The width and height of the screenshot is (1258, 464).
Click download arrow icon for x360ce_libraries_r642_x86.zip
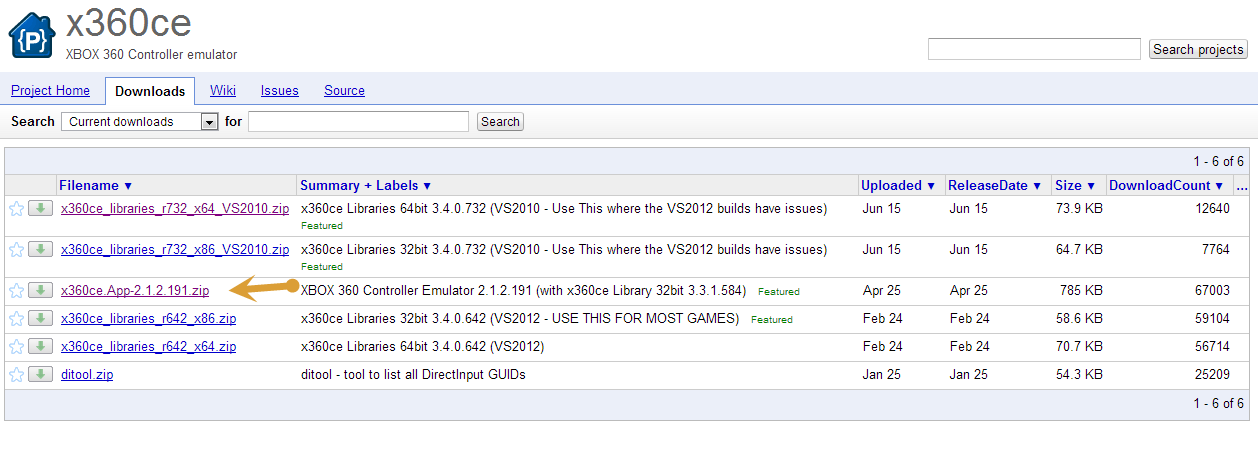41,319
